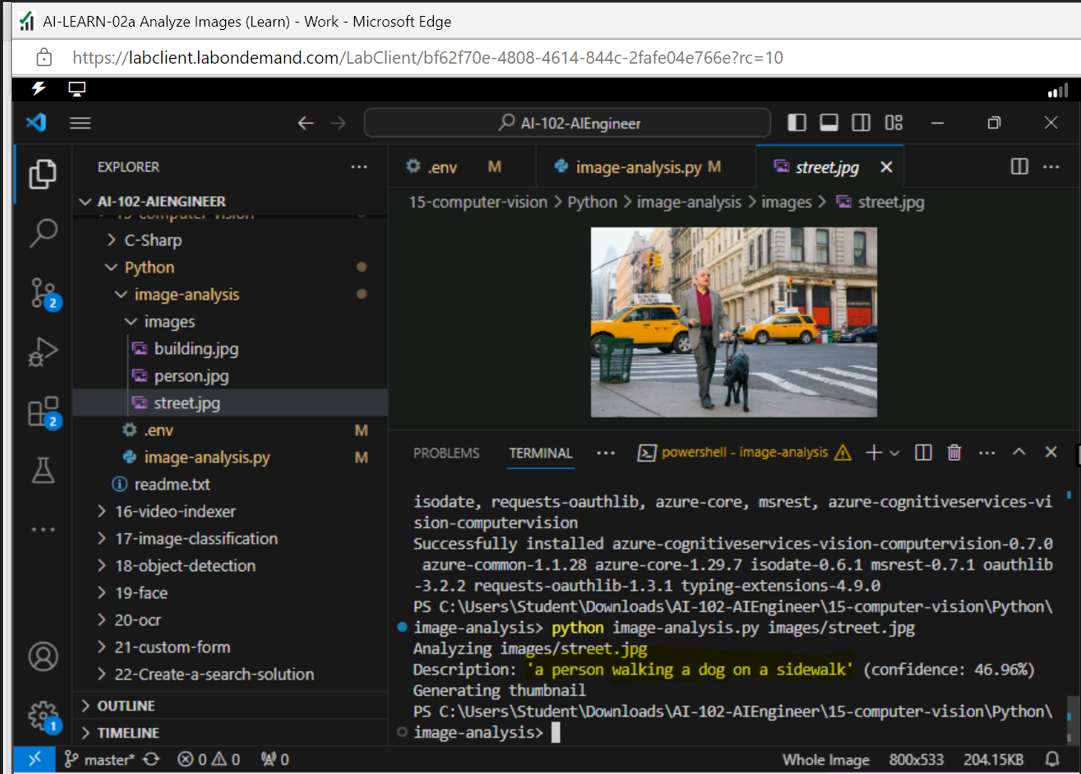1081x774 pixels.
Task: Click the lab display monitor icon
Action: click(x=77, y=89)
